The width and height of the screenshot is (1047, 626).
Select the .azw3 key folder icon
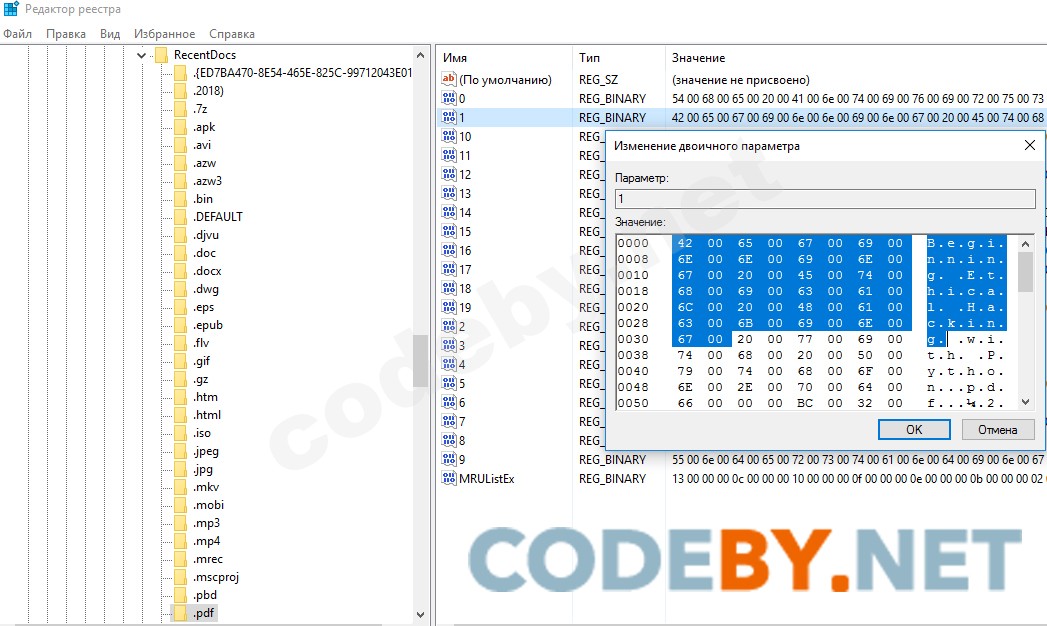tap(180, 181)
